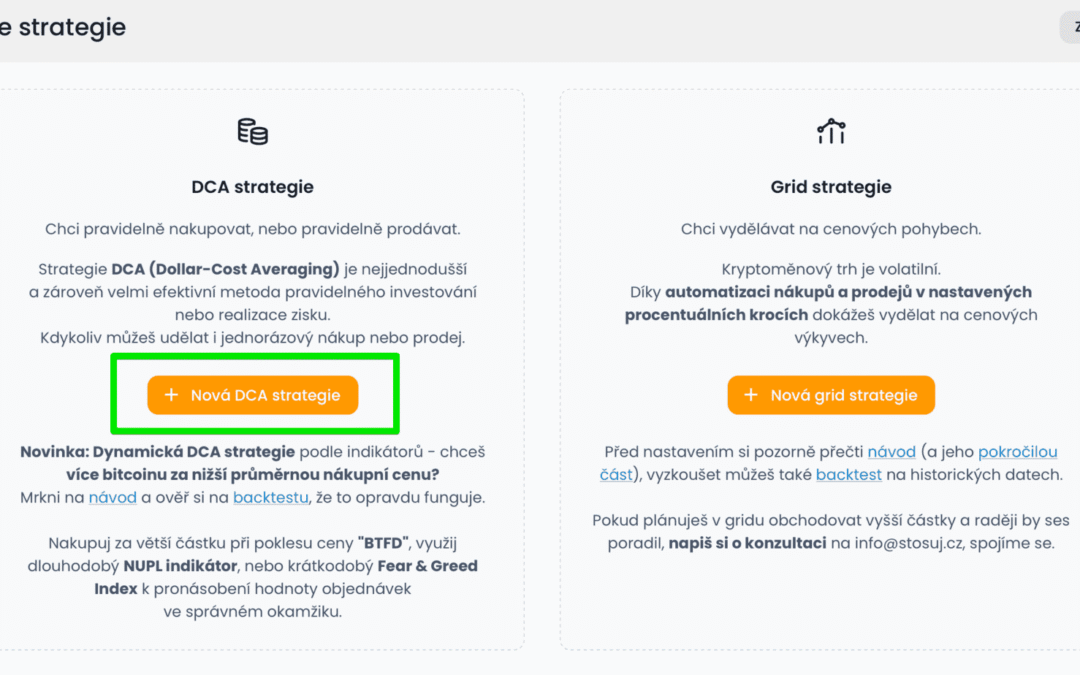
Task: Click the strategie page title at top
Action: coord(65,27)
